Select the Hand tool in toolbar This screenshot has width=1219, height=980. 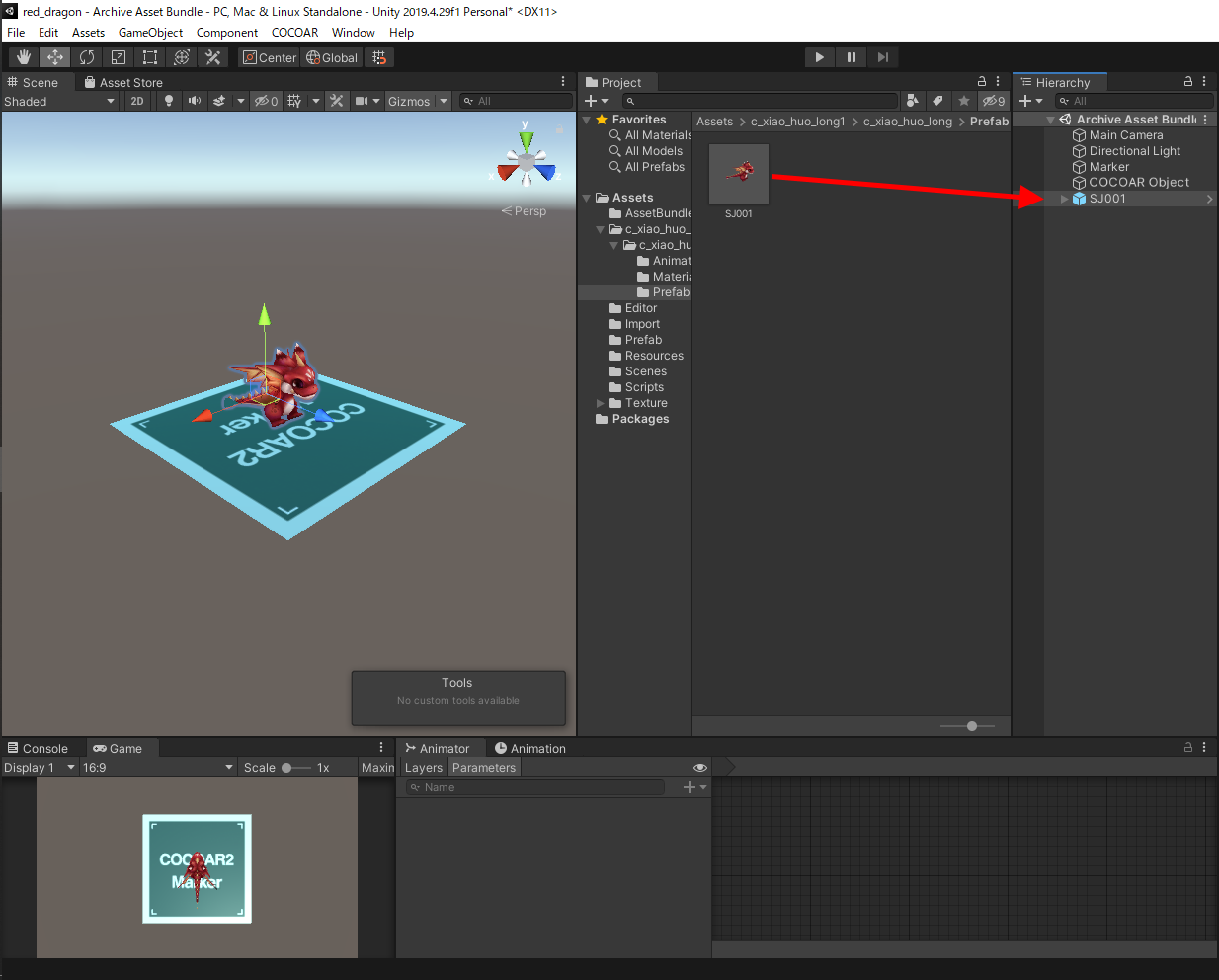click(24, 57)
